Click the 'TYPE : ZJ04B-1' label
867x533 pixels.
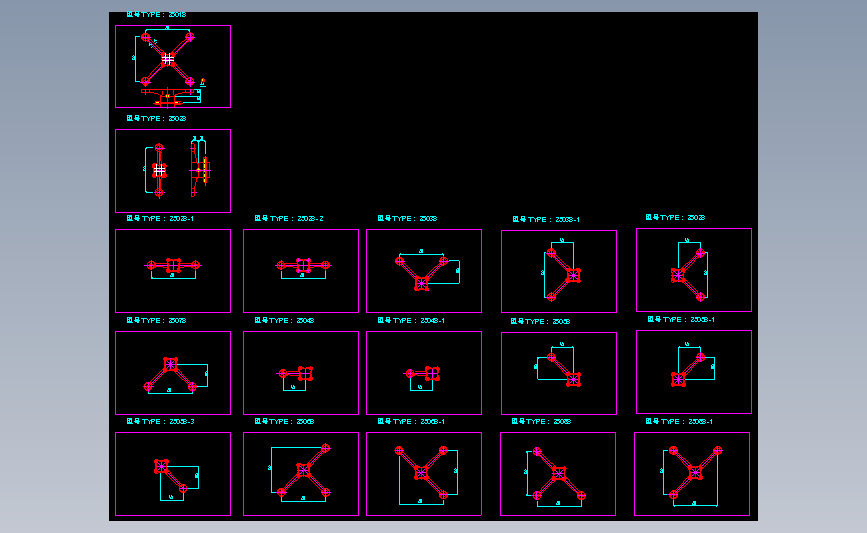(411, 321)
